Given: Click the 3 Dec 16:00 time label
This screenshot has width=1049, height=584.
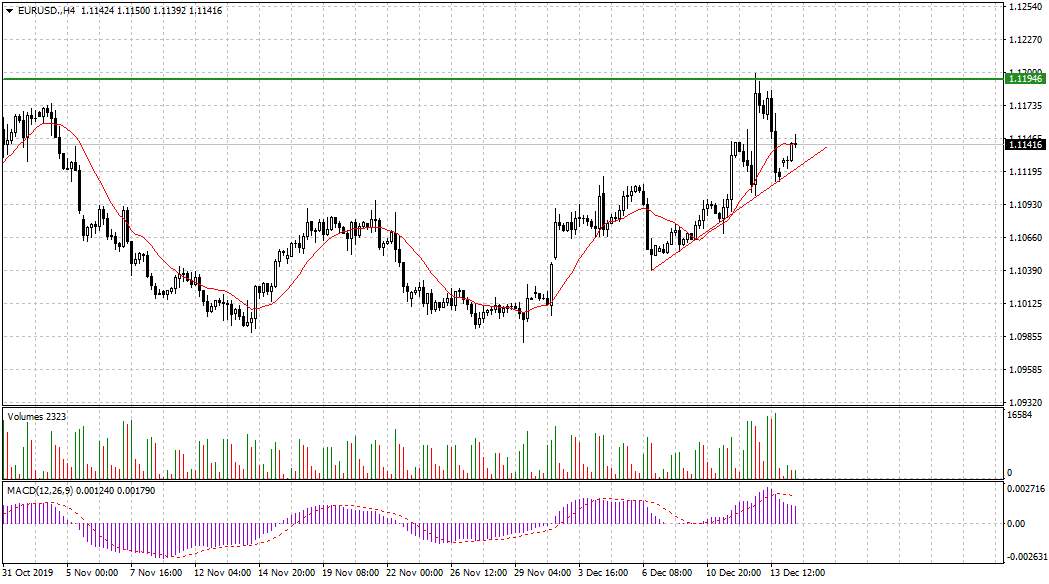Looking at the screenshot, I should [x=604, y=574].
